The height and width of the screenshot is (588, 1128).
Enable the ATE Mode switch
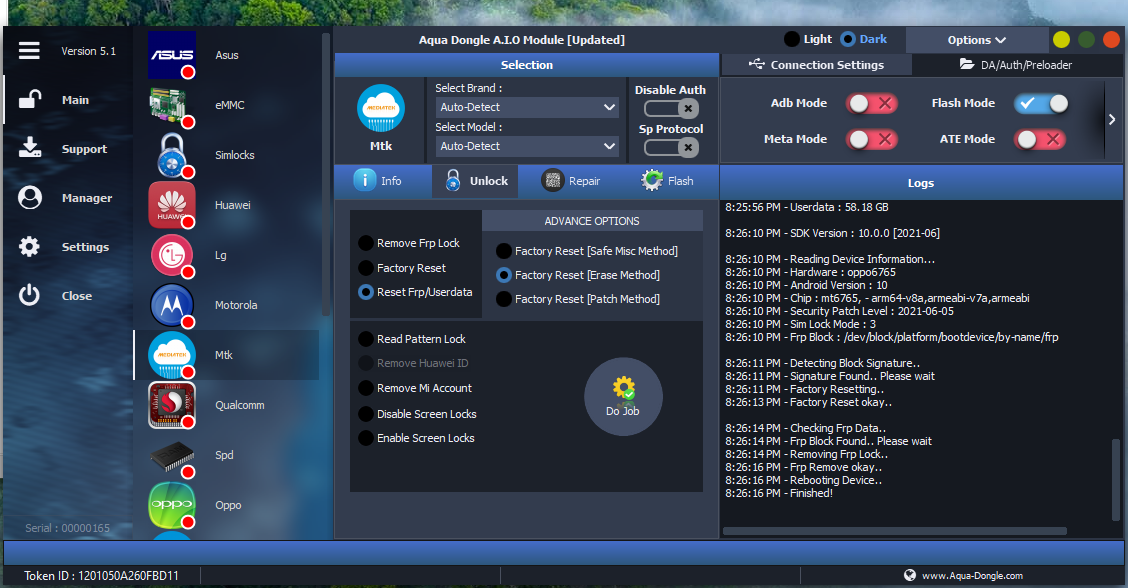click(1040, 139)
